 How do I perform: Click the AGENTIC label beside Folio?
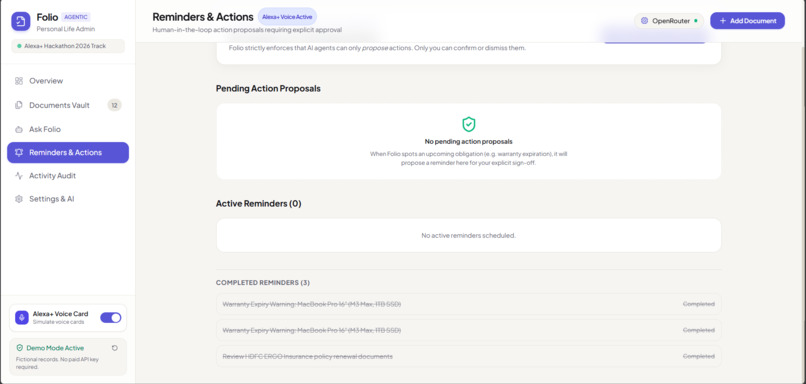point(76,17)
